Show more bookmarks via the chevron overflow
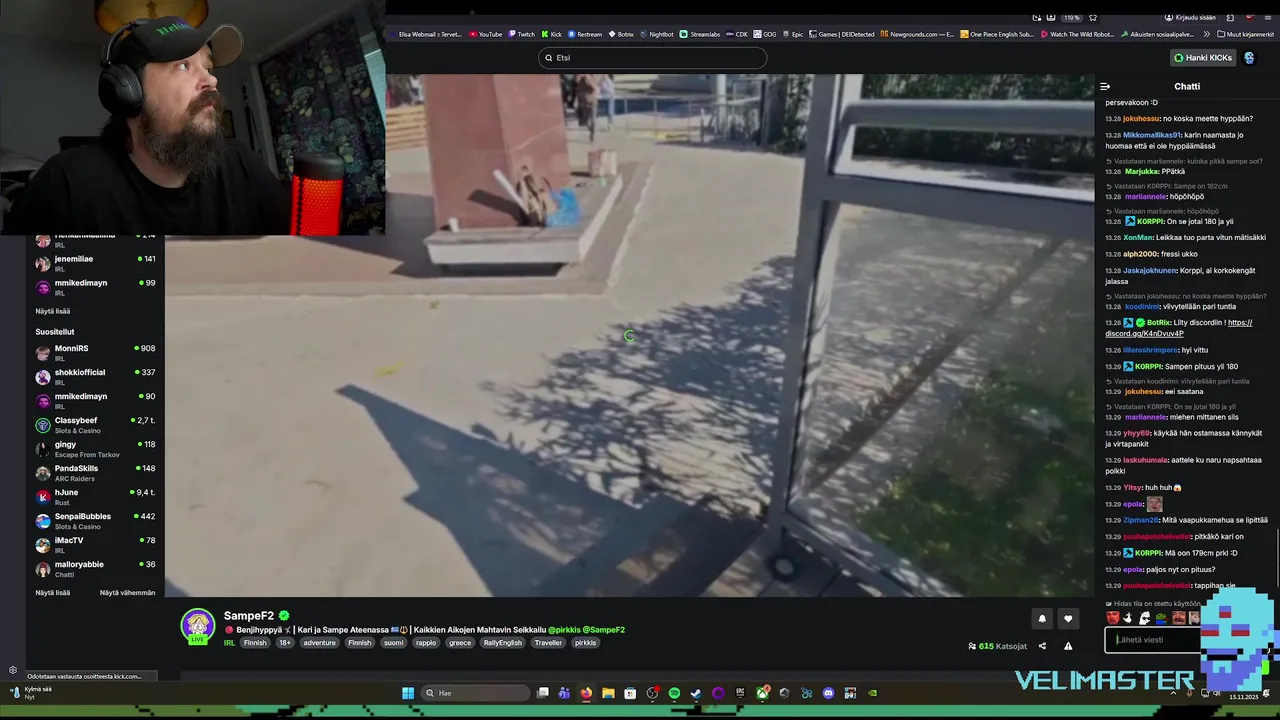1280x720 pixels. point(1206,34)
